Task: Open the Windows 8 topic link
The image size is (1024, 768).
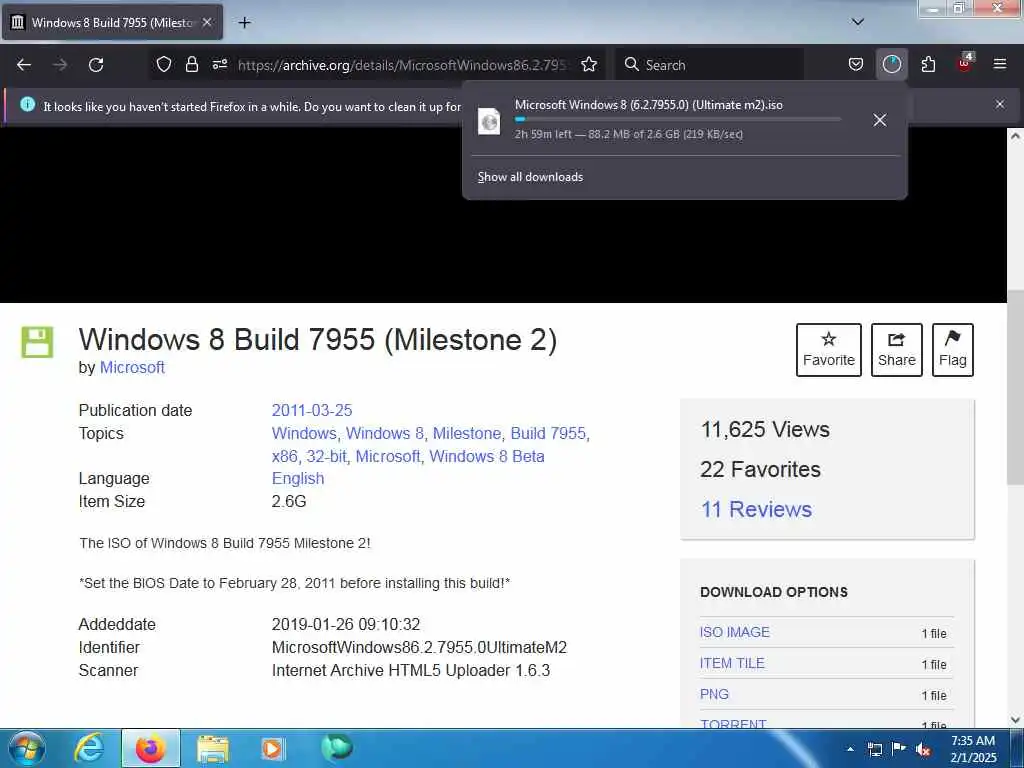Action: pyautogui.click(x=385, y=434)
